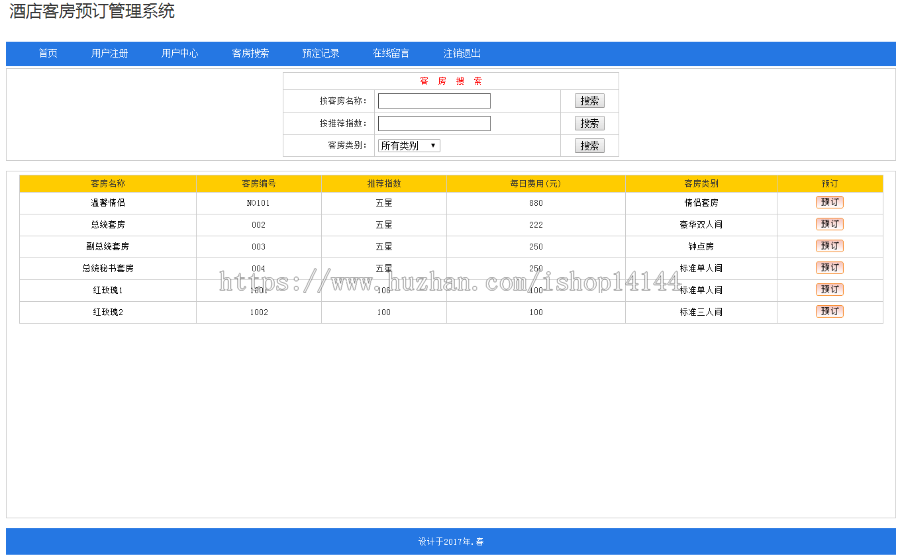Click 搜索 button for 按客房名称

coord(589,101)
